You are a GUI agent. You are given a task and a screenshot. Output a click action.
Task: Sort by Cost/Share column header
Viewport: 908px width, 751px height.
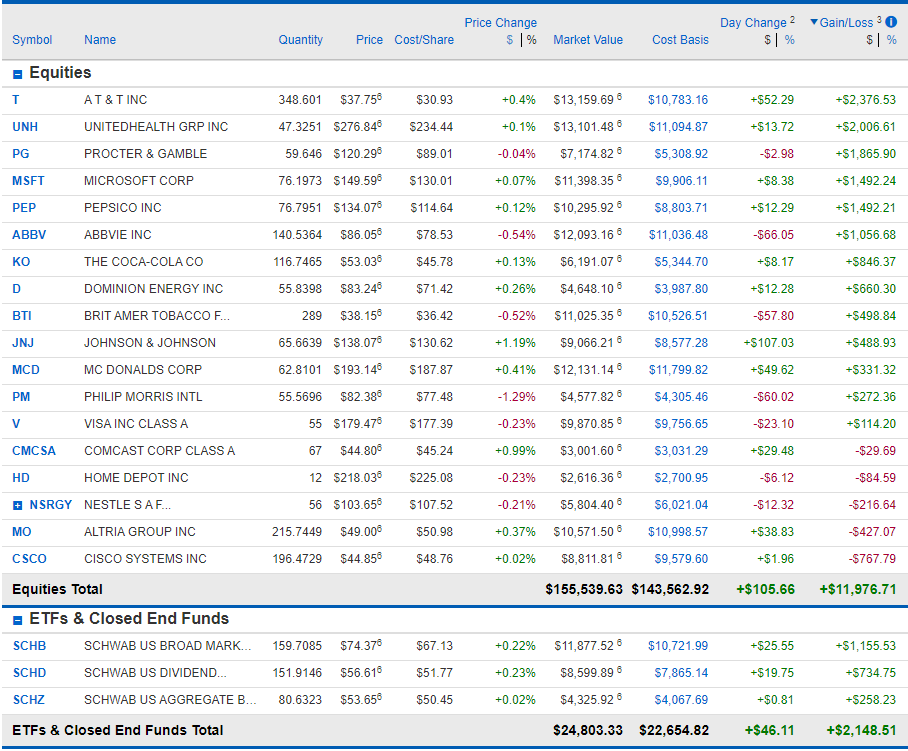(424, 40)
